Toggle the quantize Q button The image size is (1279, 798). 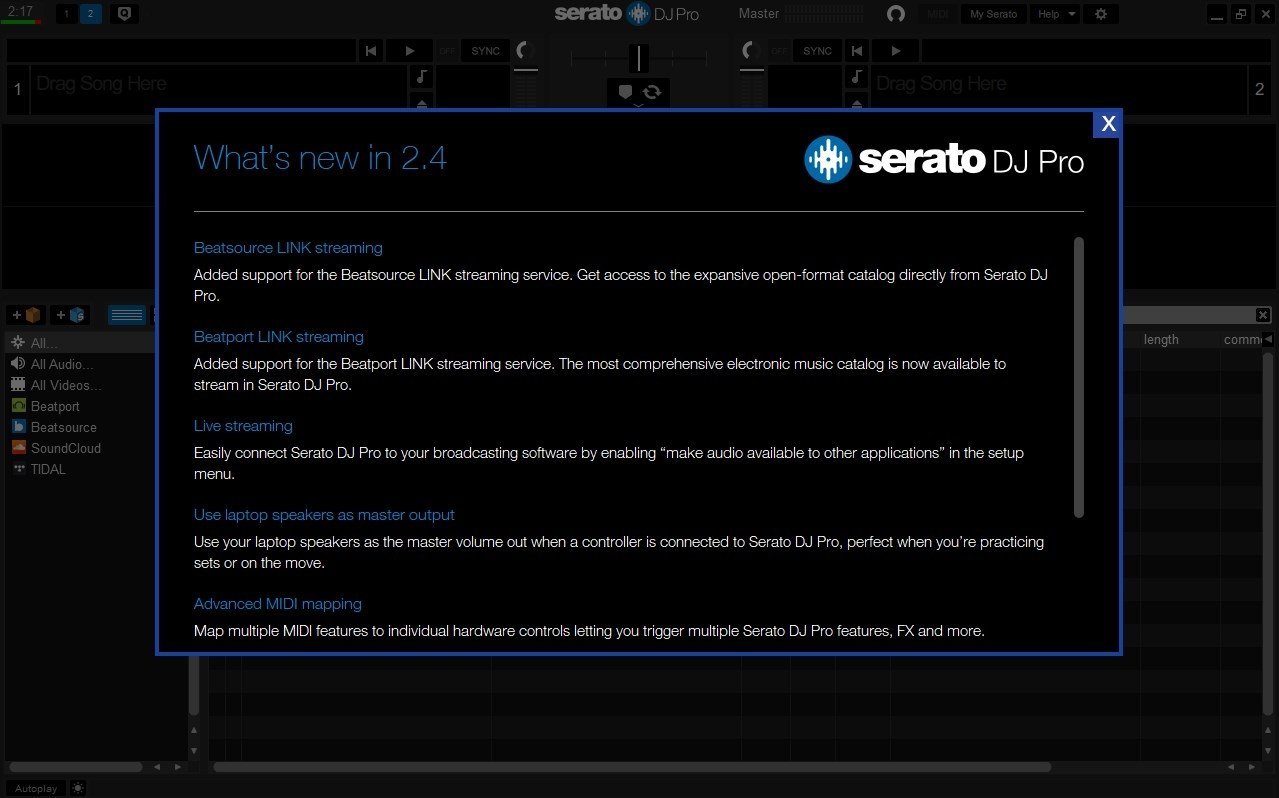(125, 14)
